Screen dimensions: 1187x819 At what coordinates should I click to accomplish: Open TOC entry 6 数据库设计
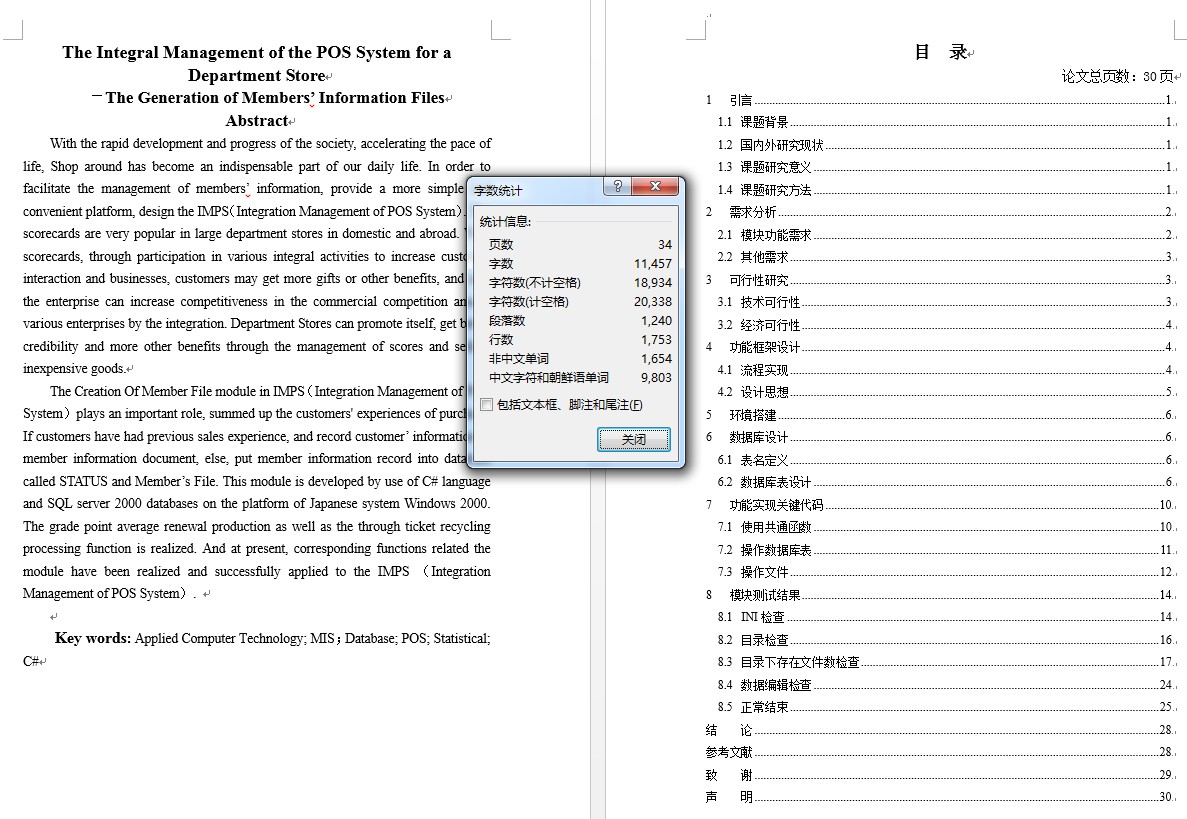tap(939, 438)
